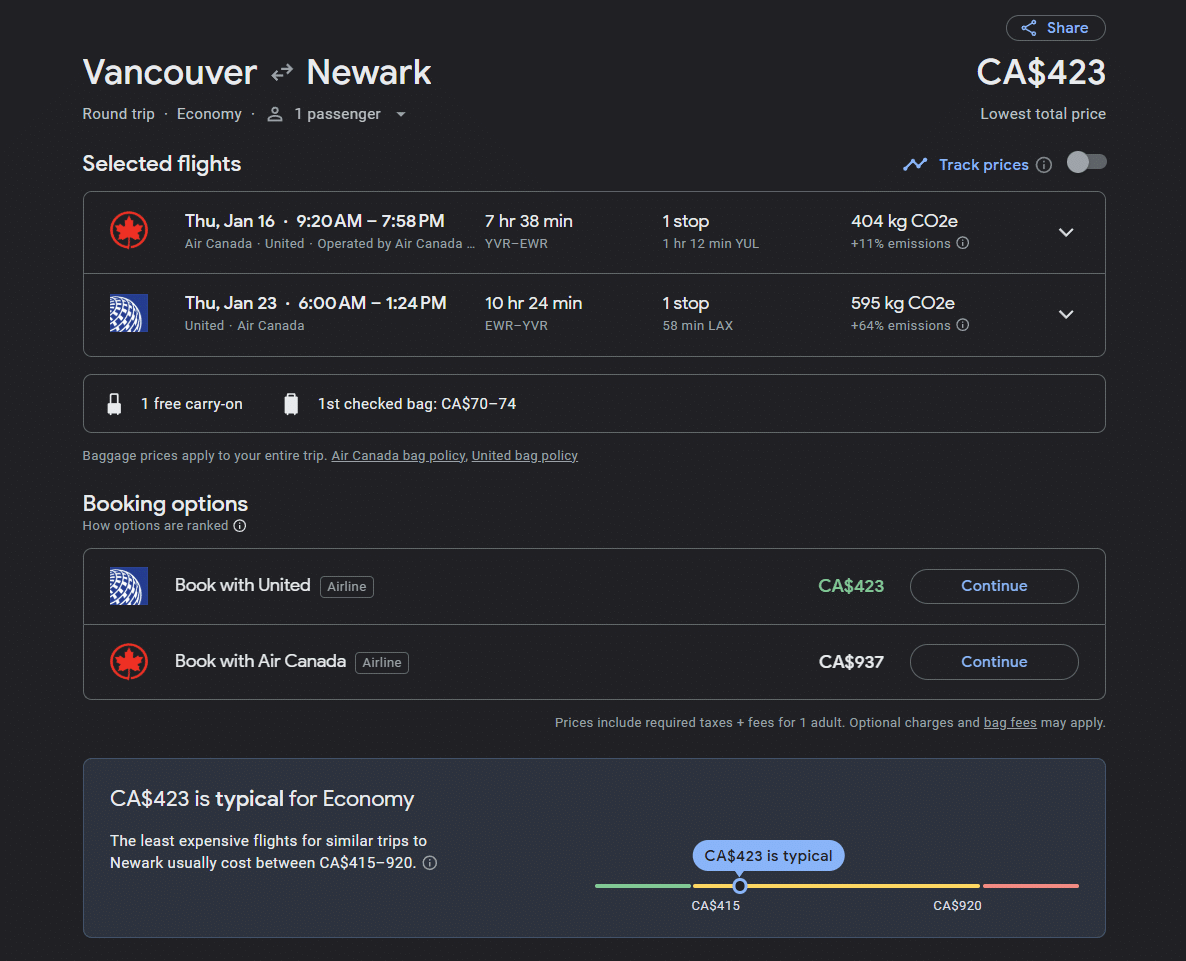Click the CA$423 is typical tooltip bubble
The image size is (1186, 961).
768,855
